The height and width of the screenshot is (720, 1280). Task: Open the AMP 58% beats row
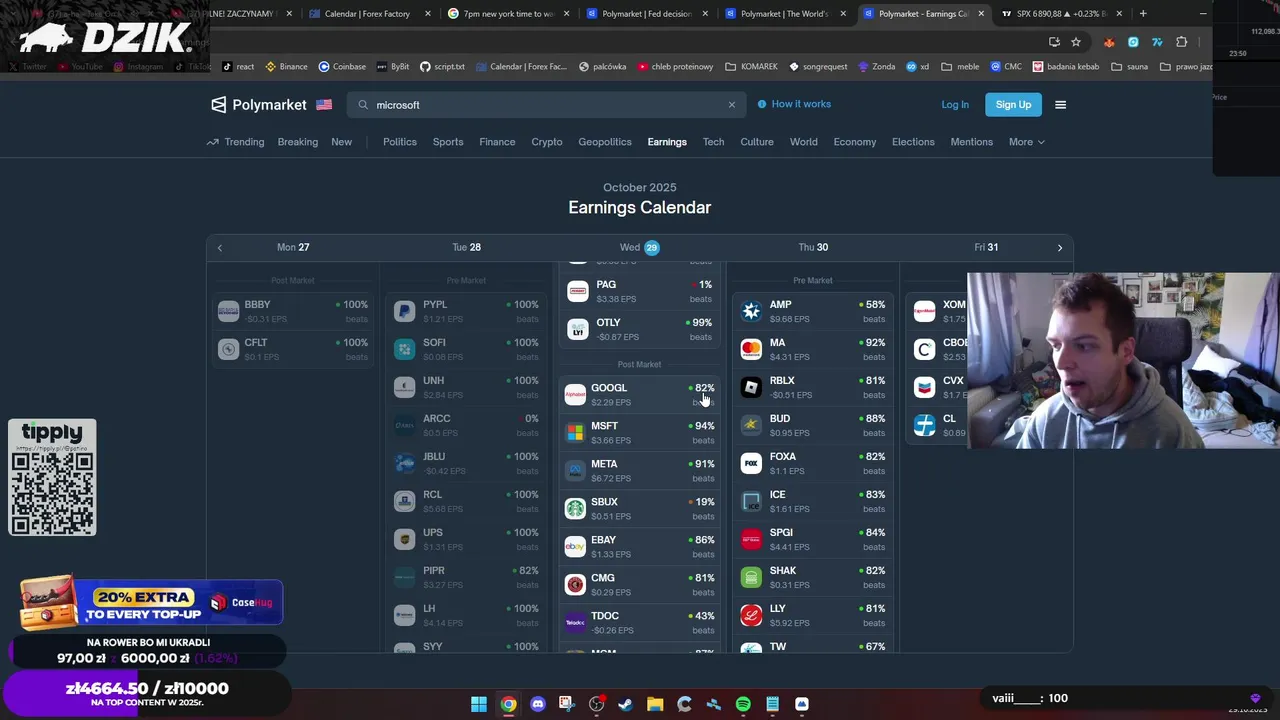click(813, 311)
